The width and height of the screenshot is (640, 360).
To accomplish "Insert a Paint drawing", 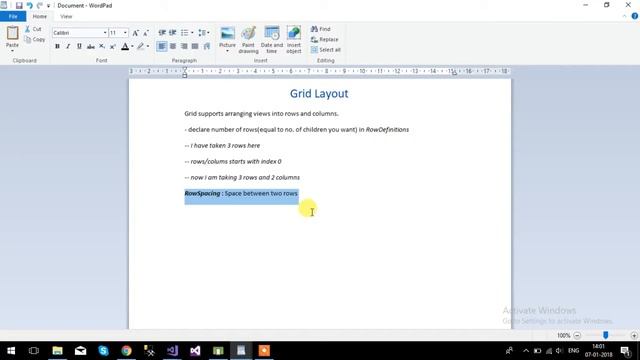I will pyautogui.click(x=248, y=40).
